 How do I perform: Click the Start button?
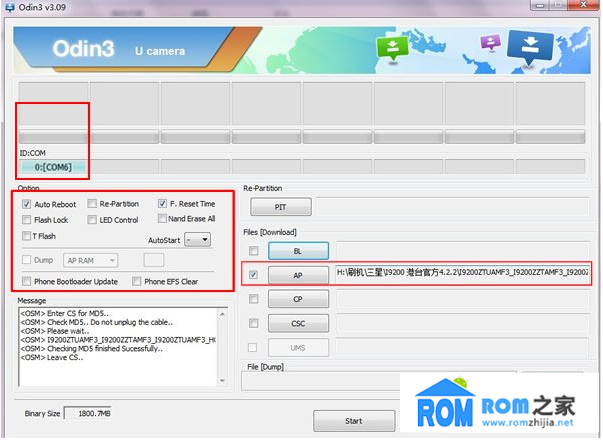coord(354,421)
